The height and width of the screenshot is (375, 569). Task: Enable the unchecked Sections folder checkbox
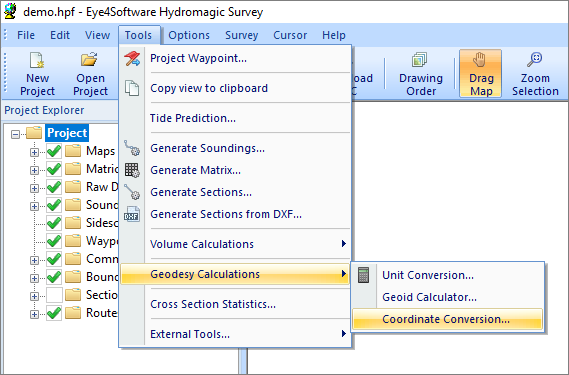54,295
